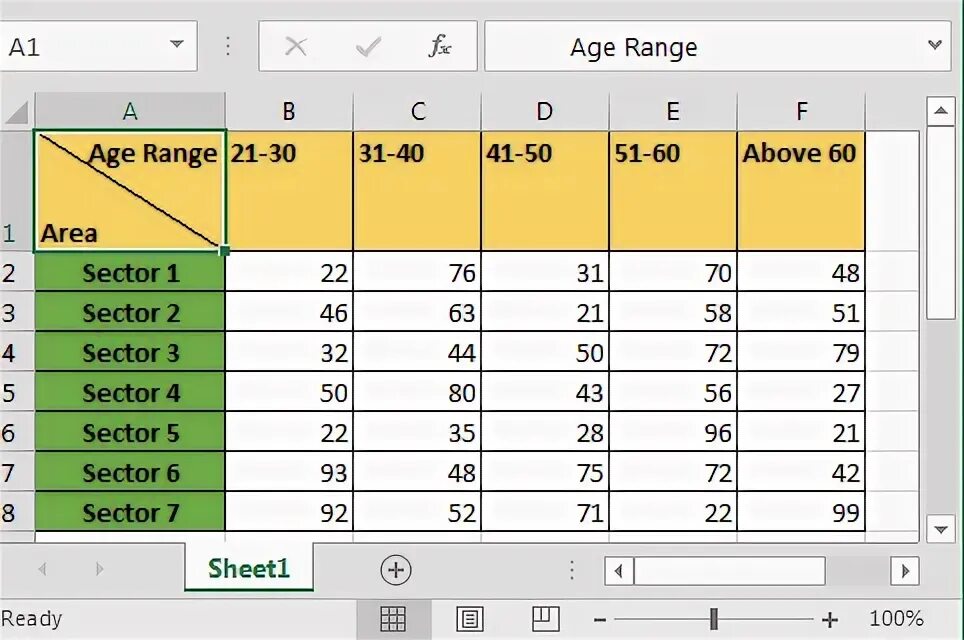
Task: Select the Sector 7 cell
Action: pyautogui.click(x=130, y=512)
